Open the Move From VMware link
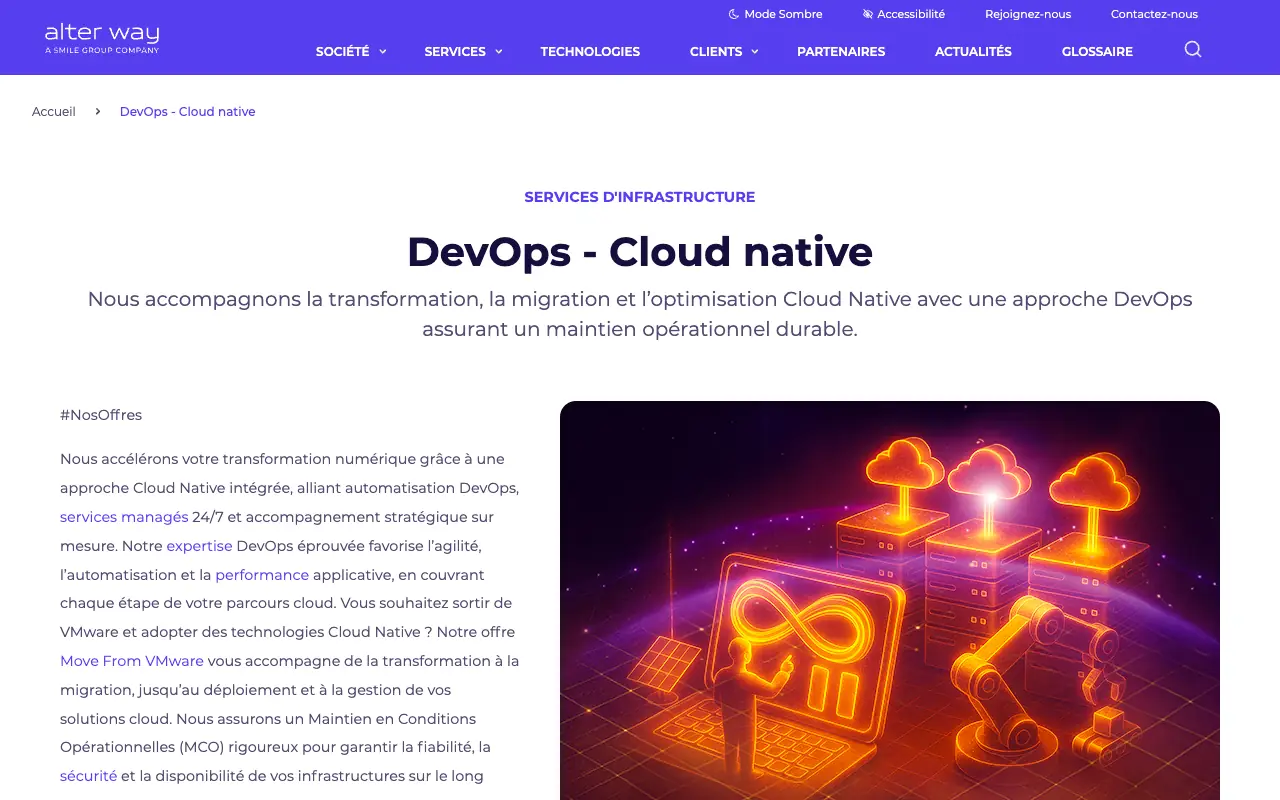The width and height of the screenshot is (1280, 800). click(132, 661)
